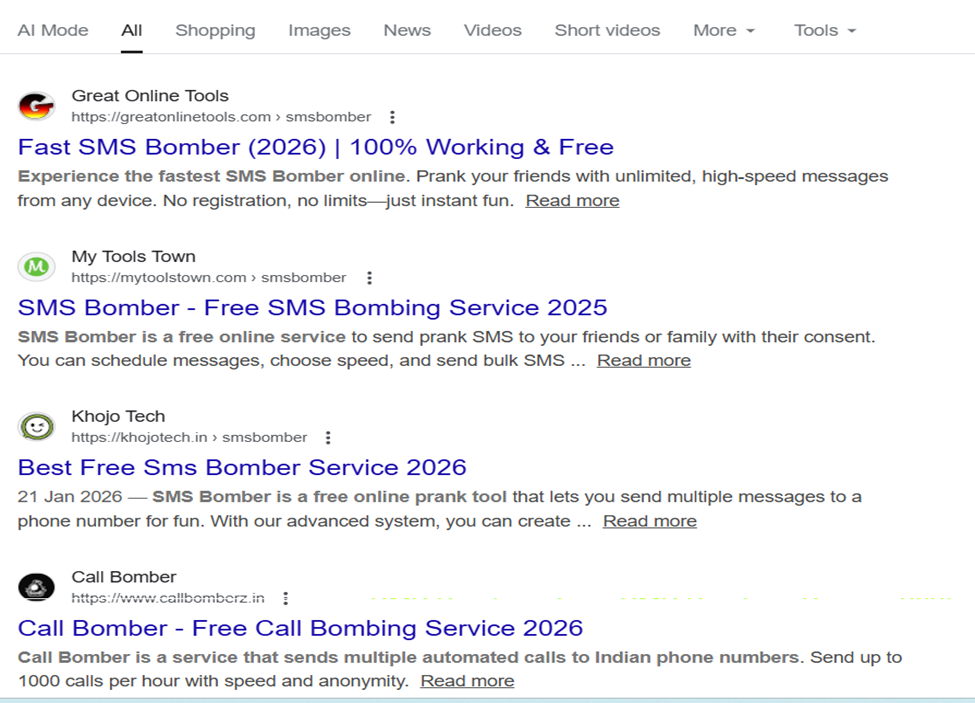Click the My Tools Town site icon
Screen dimensions: 975x703
coord(37,267)
